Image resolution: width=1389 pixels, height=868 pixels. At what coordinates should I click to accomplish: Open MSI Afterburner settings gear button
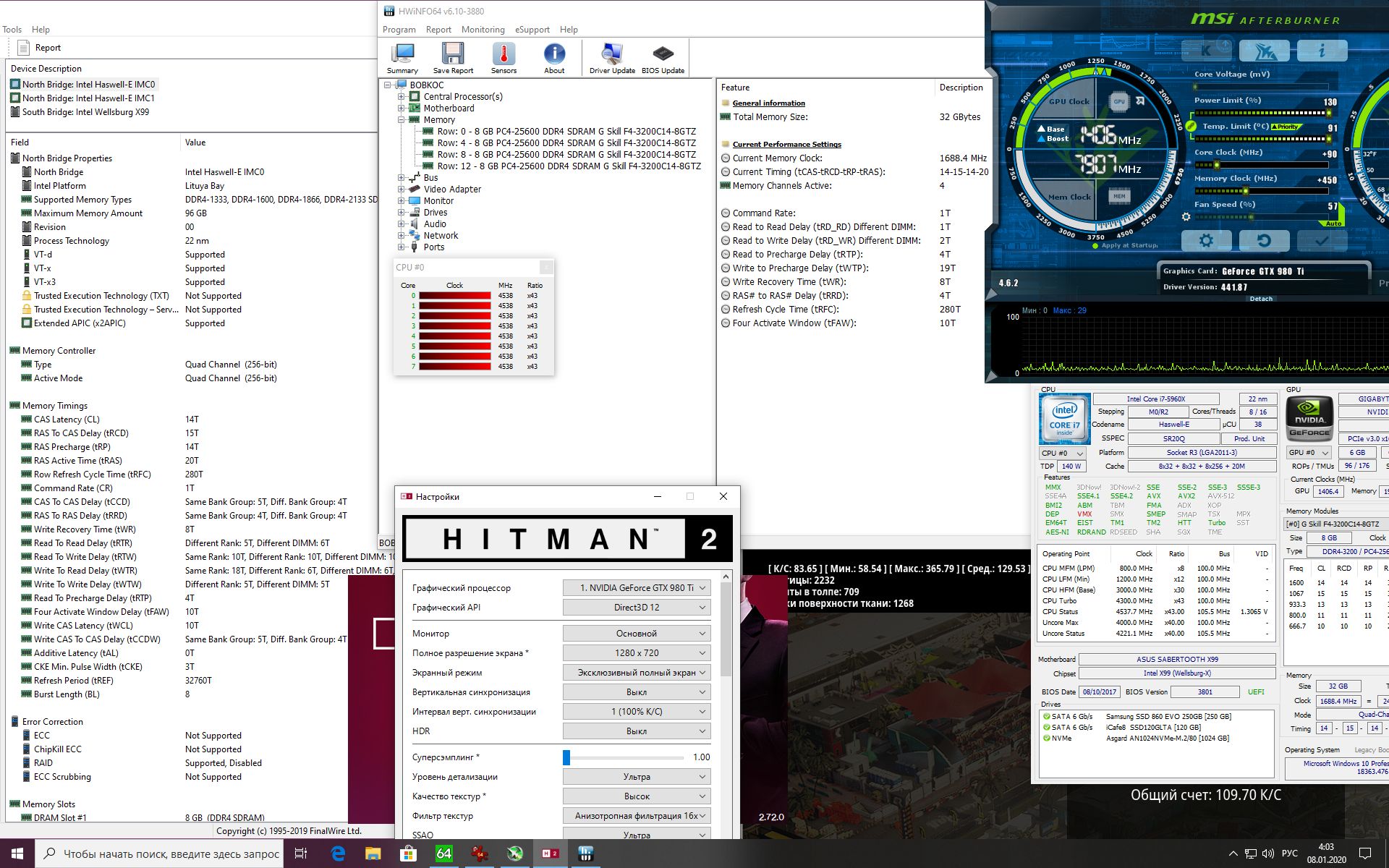(1205, 241)
